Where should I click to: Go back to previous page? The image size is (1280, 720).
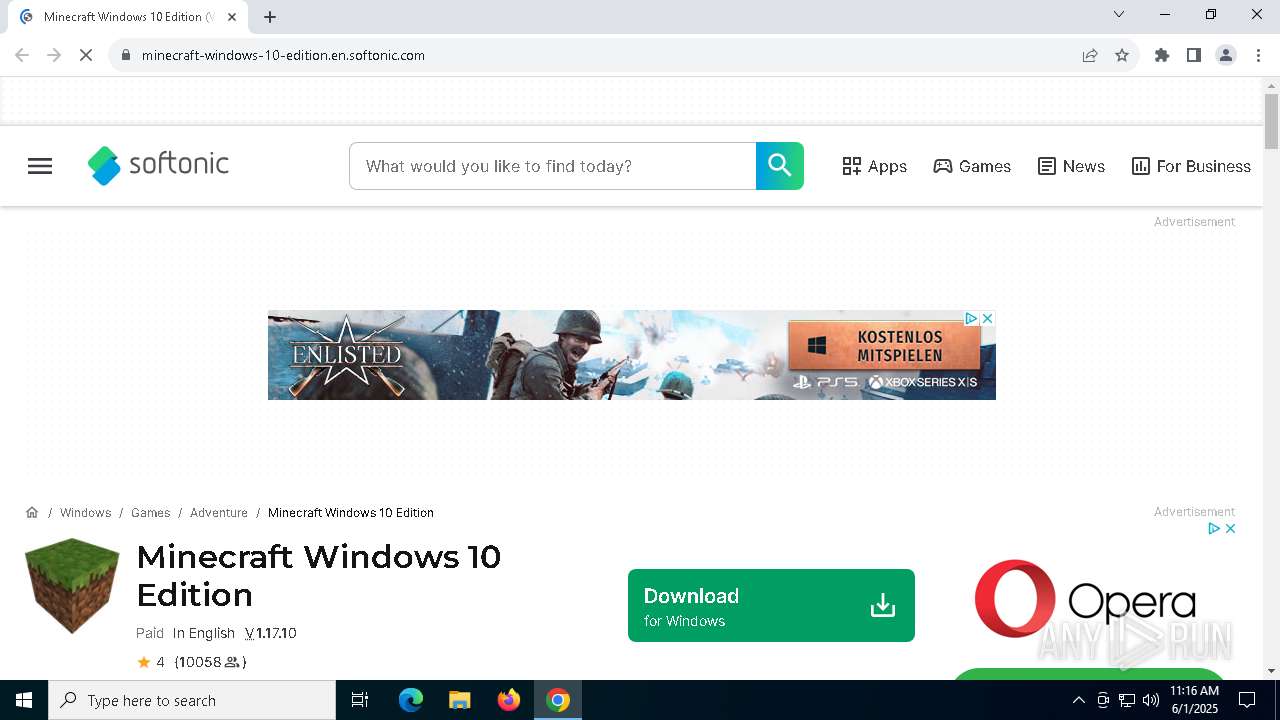point(22,55)
